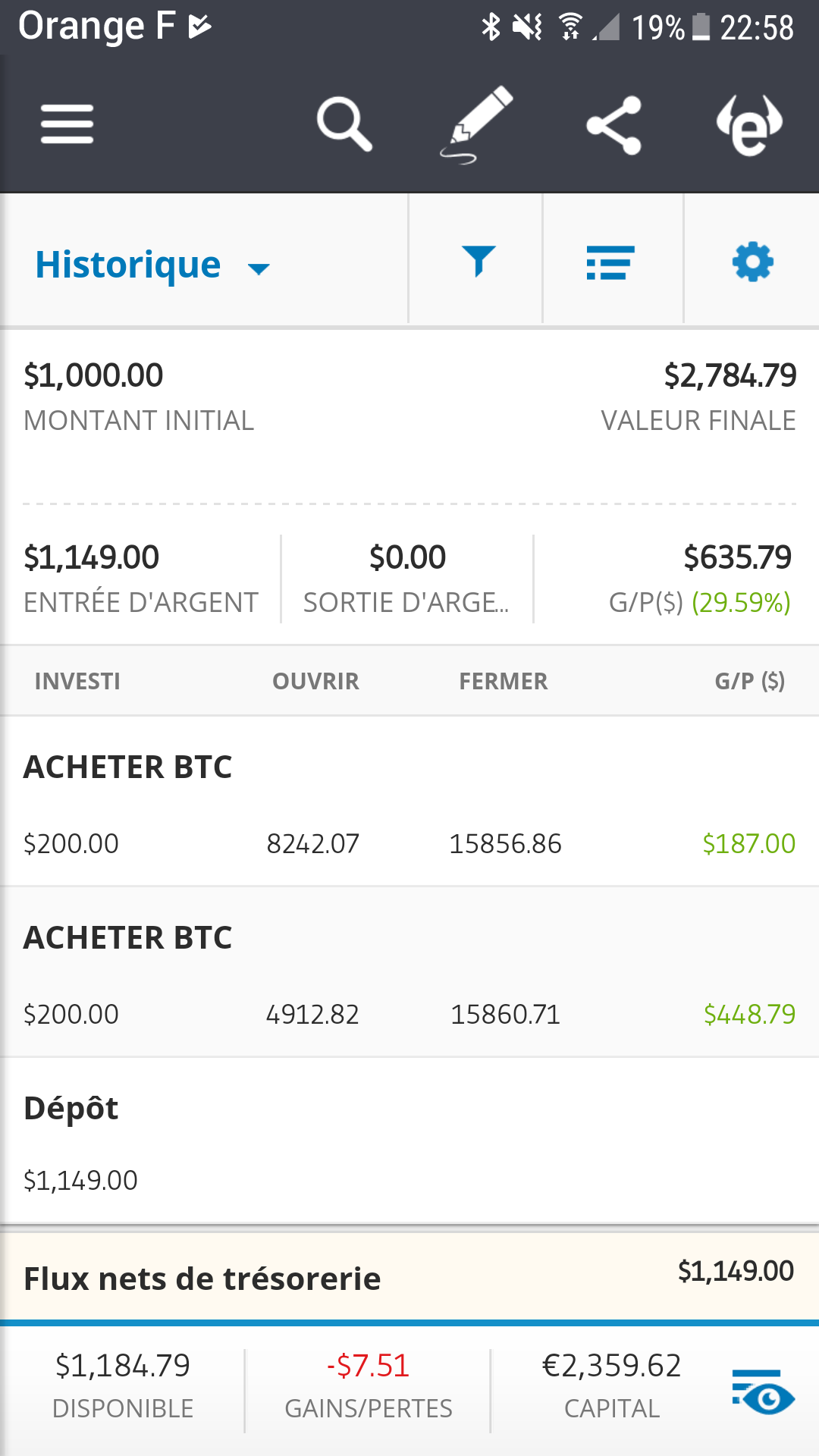819x1456 pixels.
Task: Open the write post pencil icon
Action: [477, 124]
